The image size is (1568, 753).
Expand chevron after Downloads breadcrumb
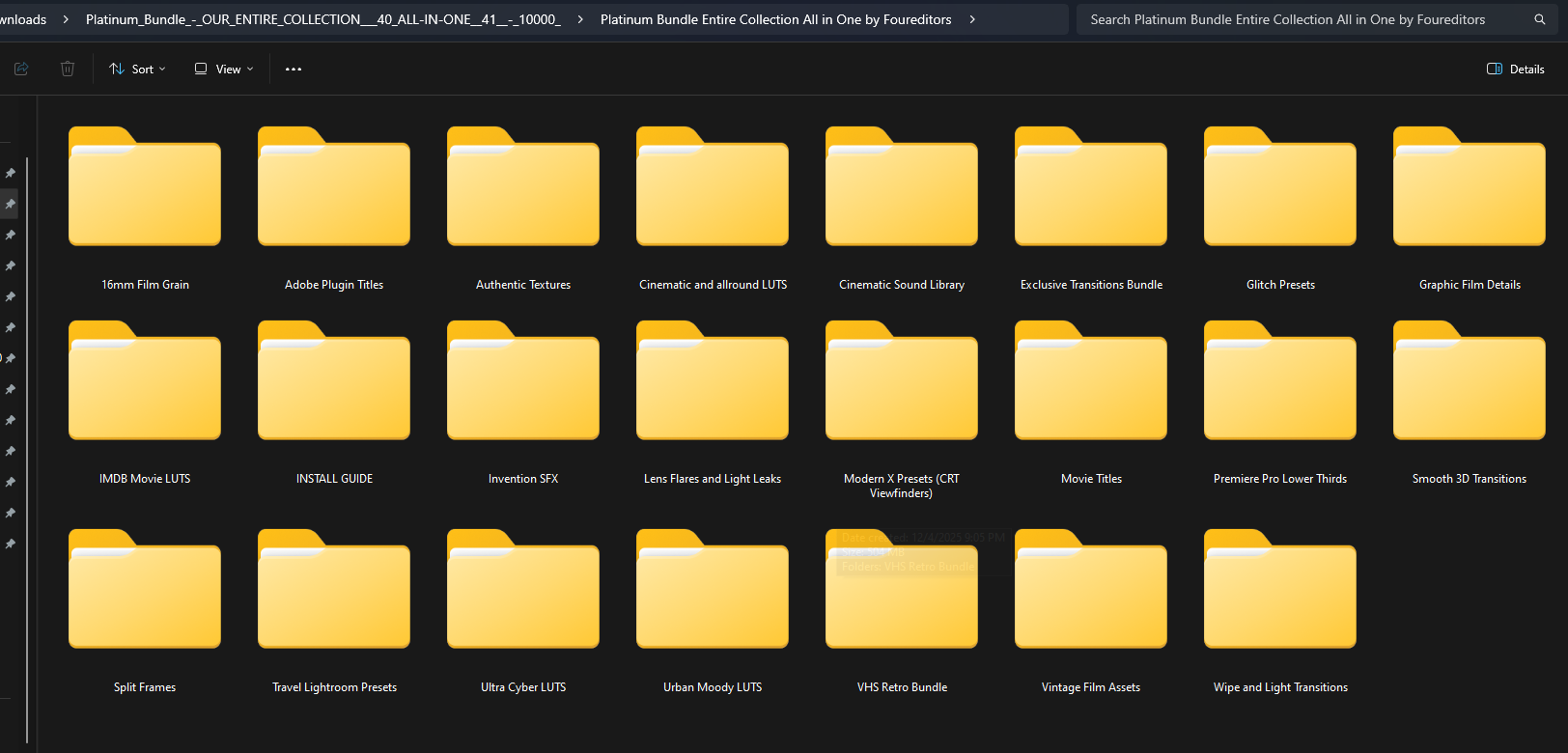tap(66, 19)
